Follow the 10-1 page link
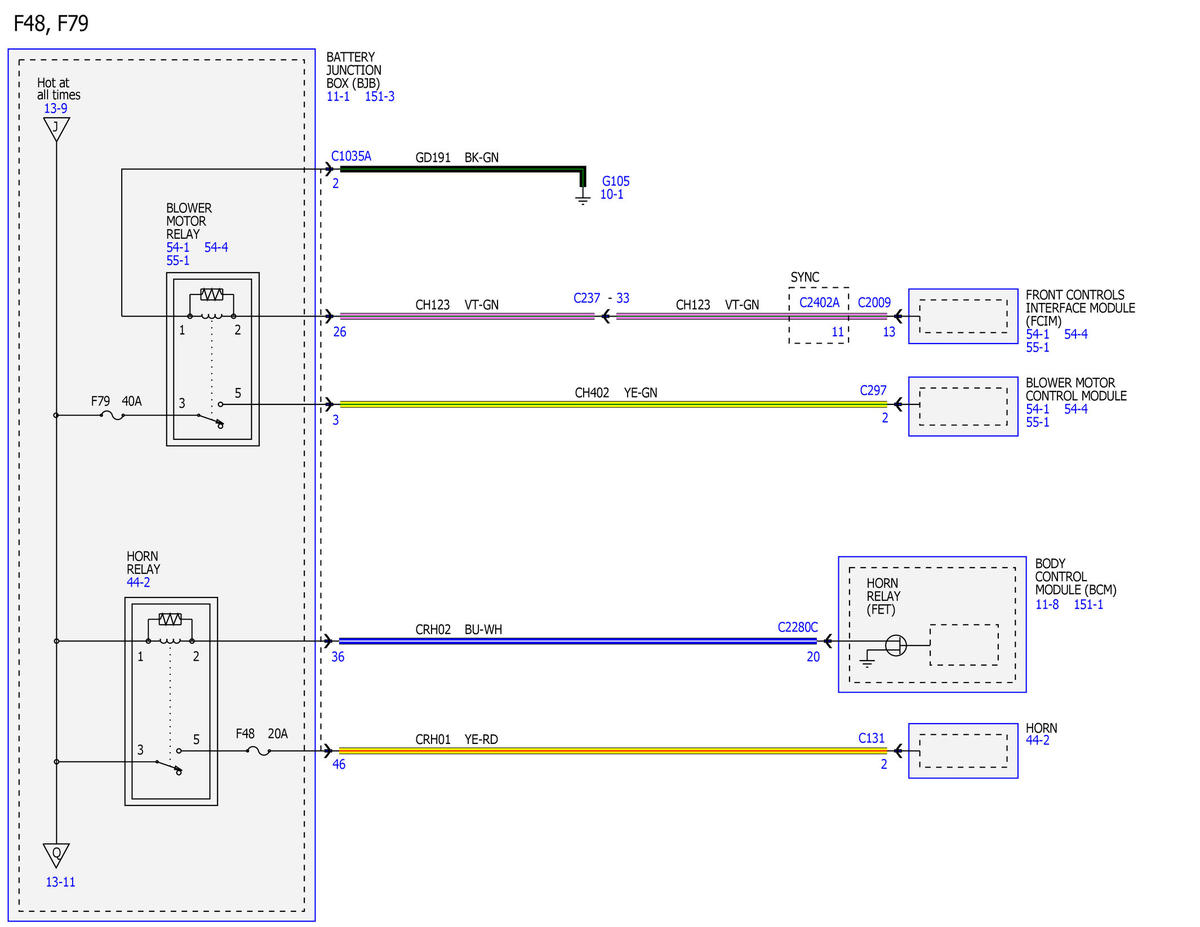Viewport: 1200px width, 927px height. click(612, 194)
